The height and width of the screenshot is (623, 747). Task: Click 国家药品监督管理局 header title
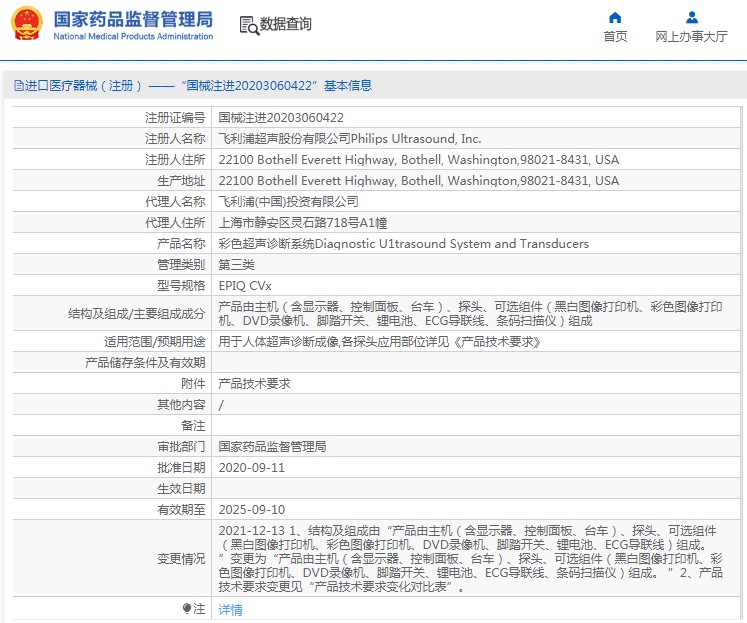coord(133,19)
